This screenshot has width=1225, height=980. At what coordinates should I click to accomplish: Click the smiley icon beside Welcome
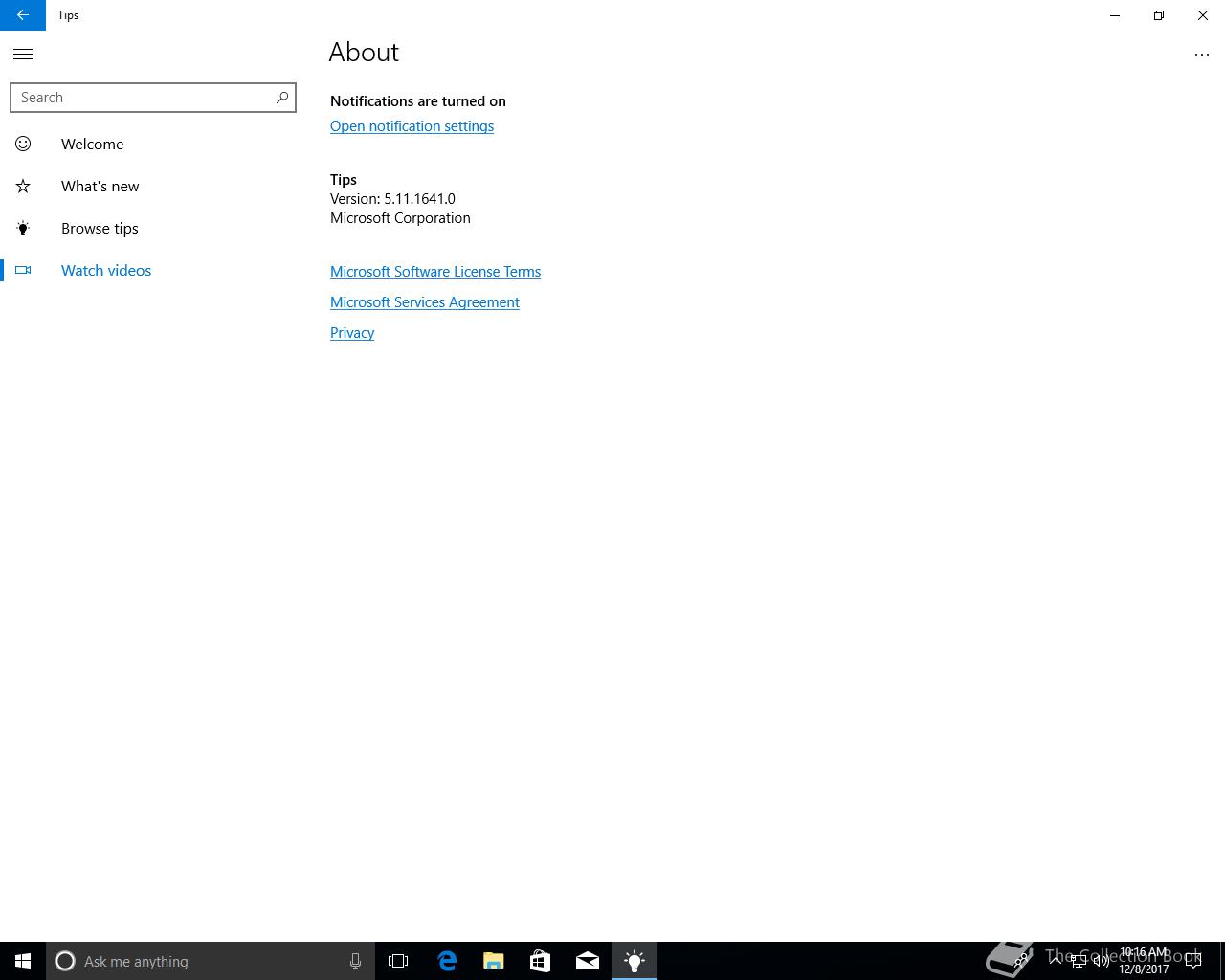[x=23, y=144]
